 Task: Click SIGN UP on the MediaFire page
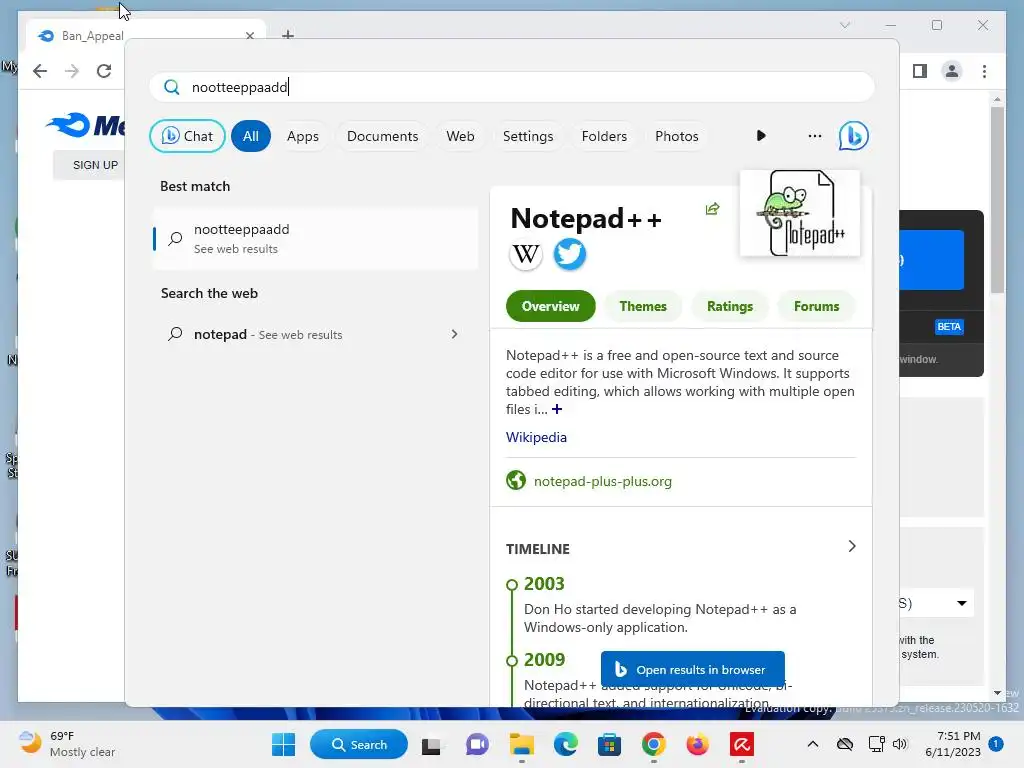pyautogui.click(x=95, y=165)
